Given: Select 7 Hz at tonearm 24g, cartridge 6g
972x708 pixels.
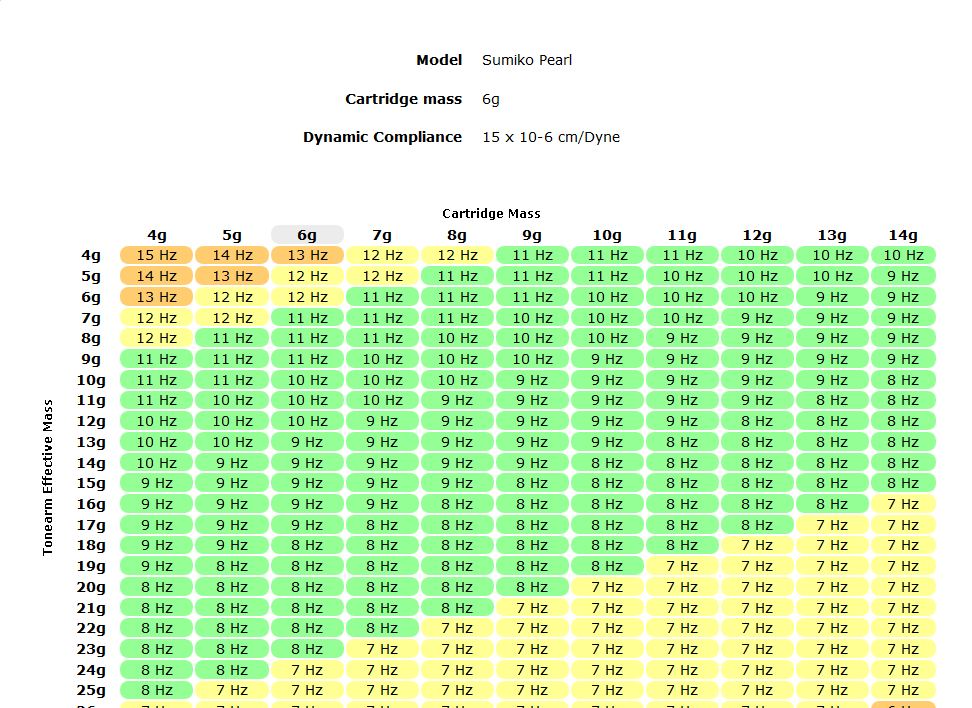Looking at the screenshot, I should [x=307, y=670].
